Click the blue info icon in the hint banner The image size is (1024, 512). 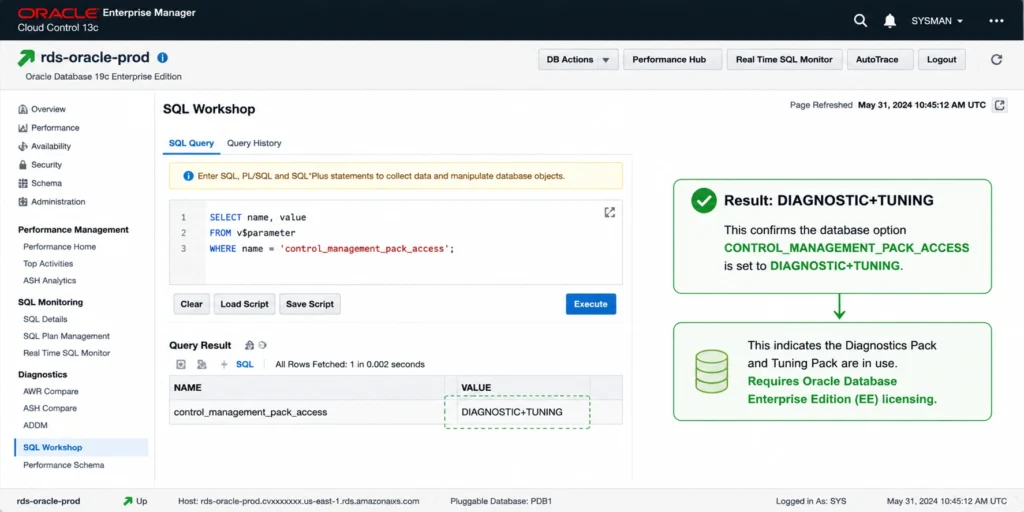tap(188, 176)
